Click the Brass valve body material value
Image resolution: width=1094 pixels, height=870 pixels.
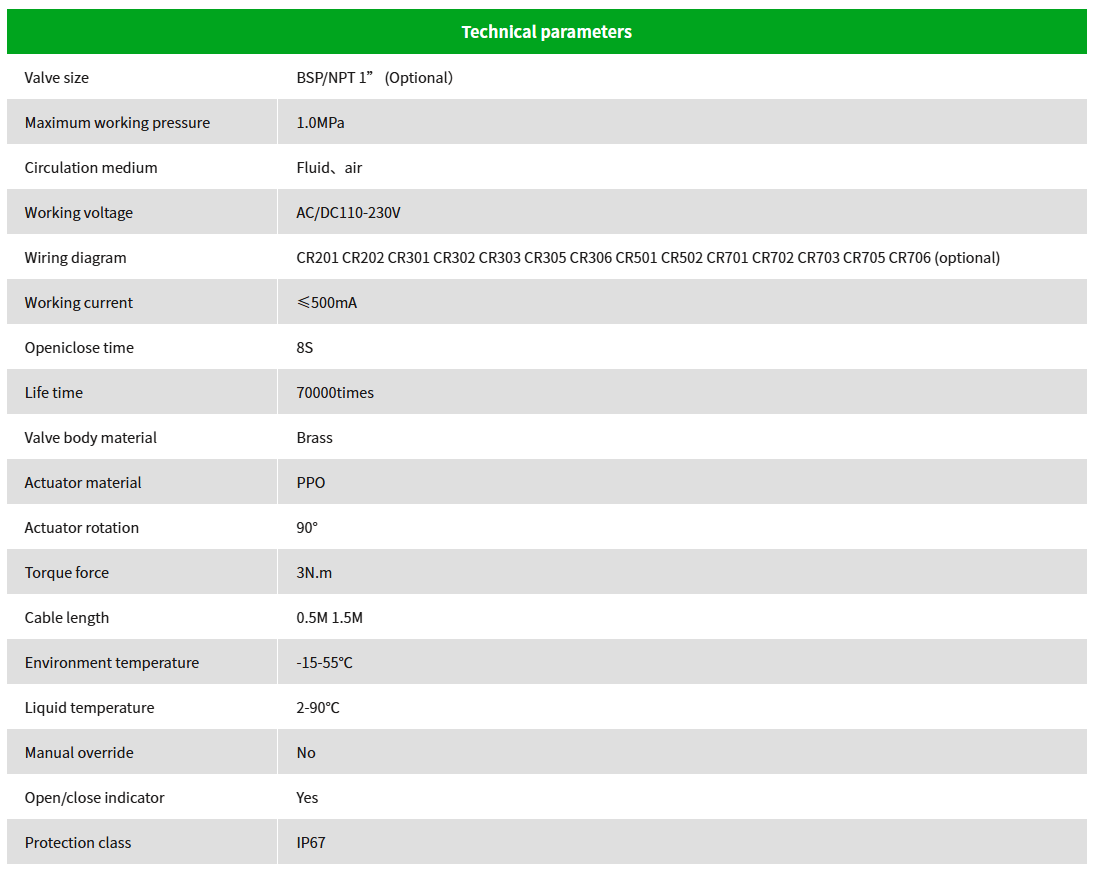pyautogui.click(x=314, y=438)
